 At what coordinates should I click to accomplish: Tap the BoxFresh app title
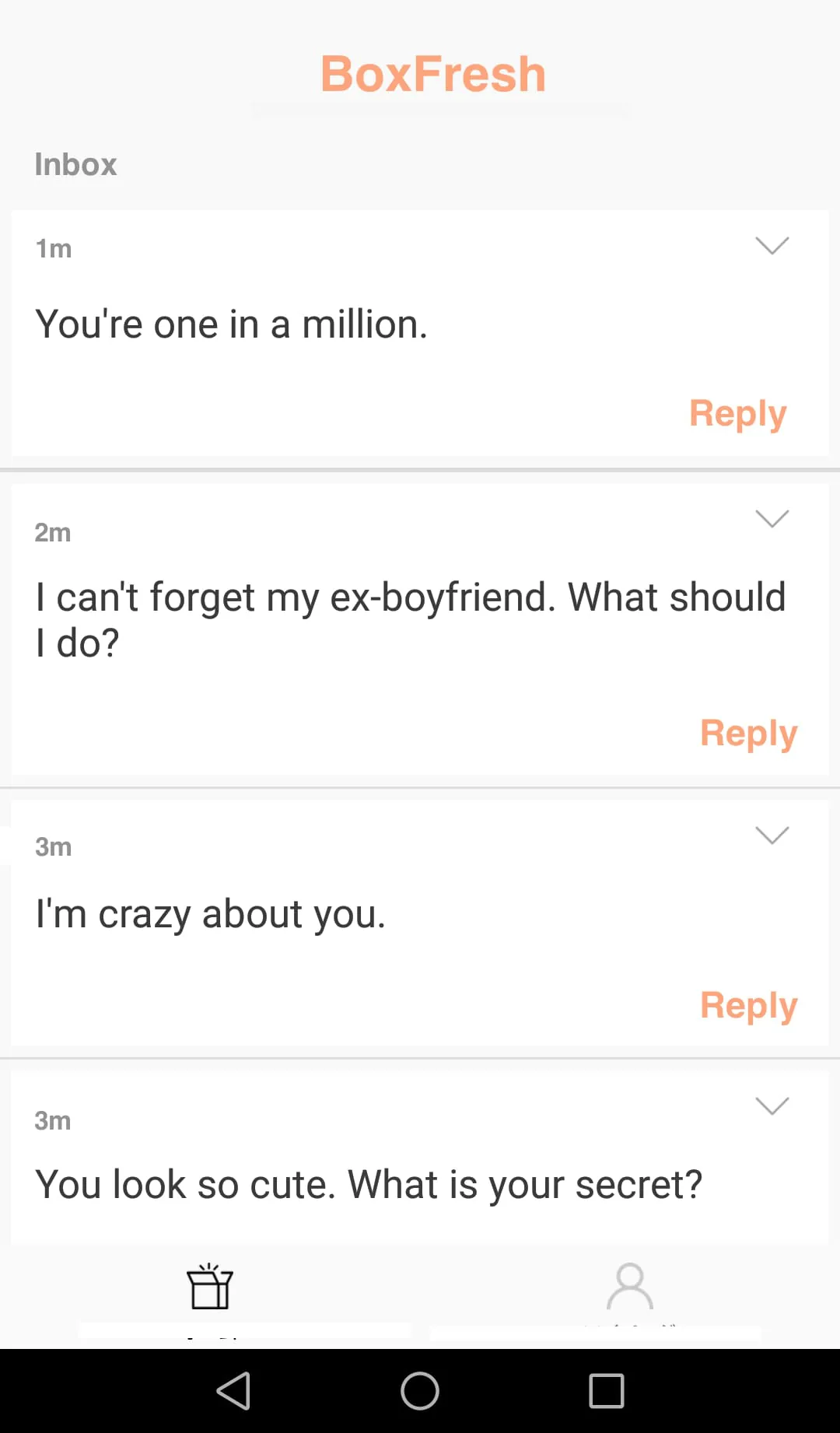(432, 73)
